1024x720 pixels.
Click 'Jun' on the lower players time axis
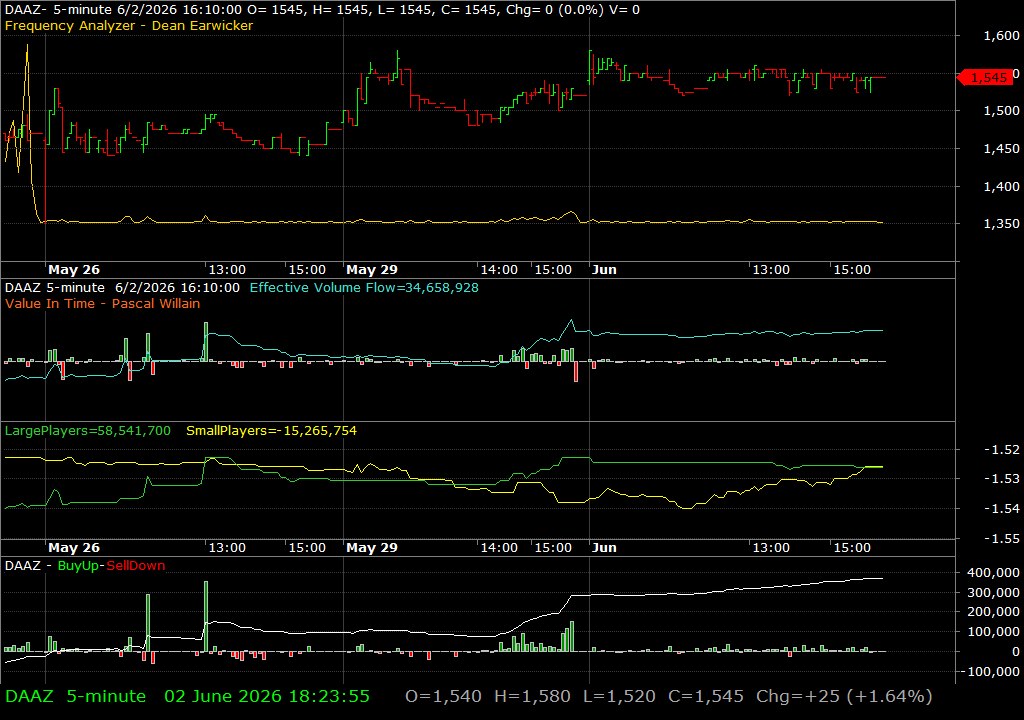click(x=604, y=548)
